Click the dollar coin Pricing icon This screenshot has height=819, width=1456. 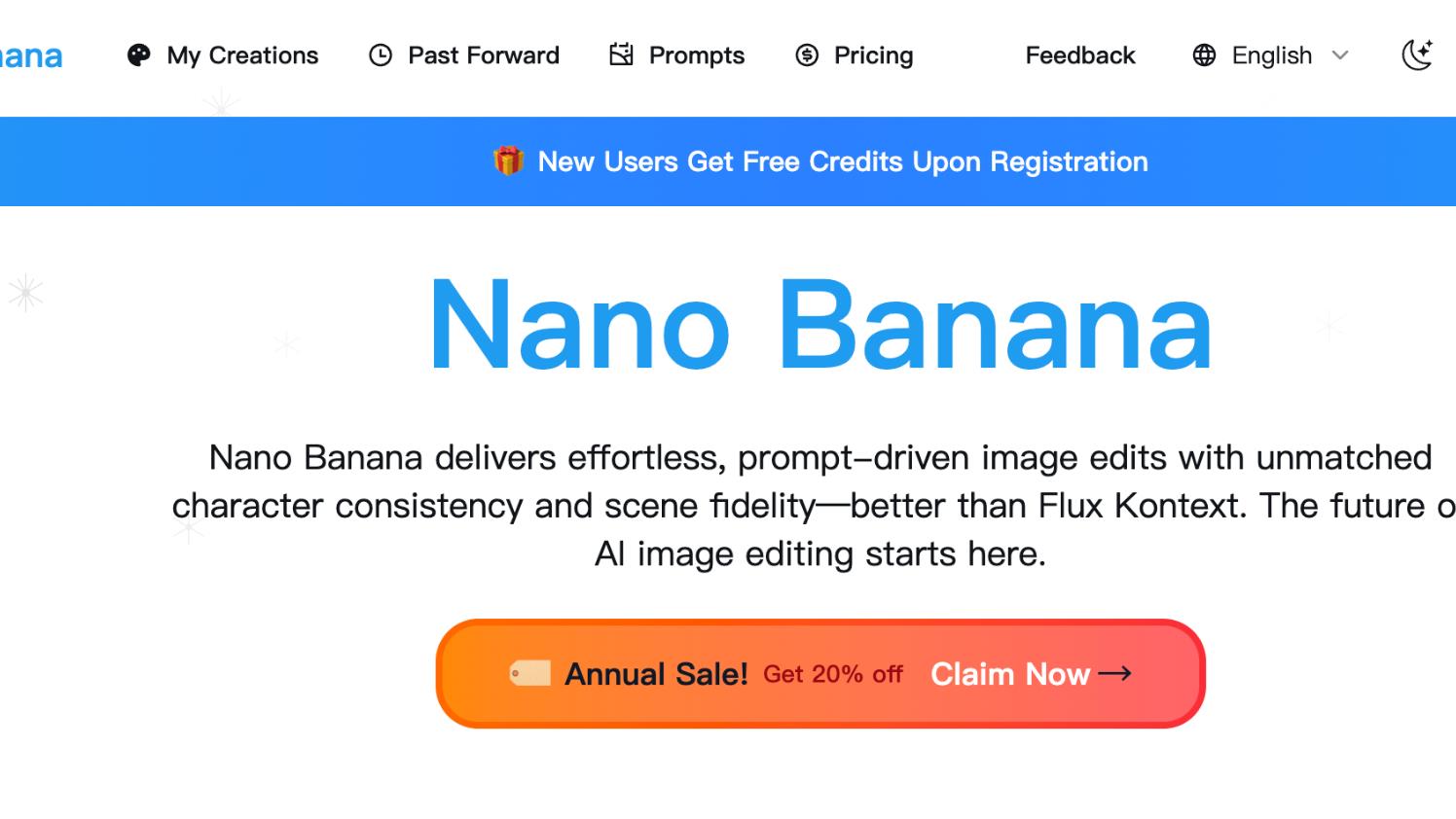pyautogui.click(x=807, y=55)
